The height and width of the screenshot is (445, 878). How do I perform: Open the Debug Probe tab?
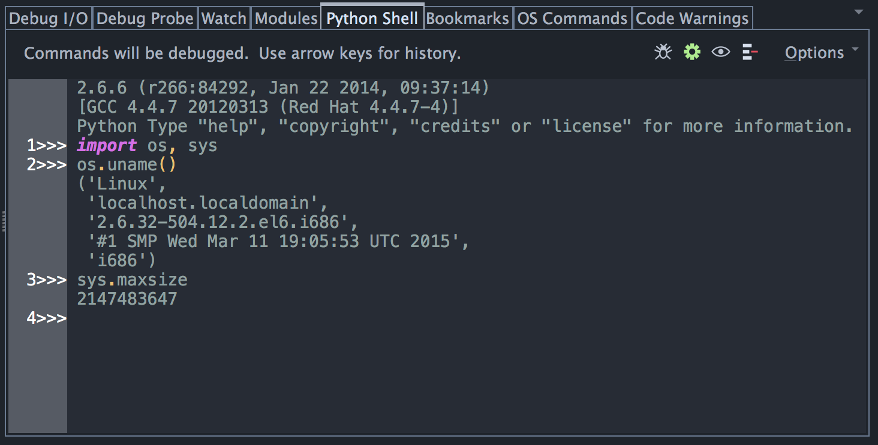tap(144, 18)
